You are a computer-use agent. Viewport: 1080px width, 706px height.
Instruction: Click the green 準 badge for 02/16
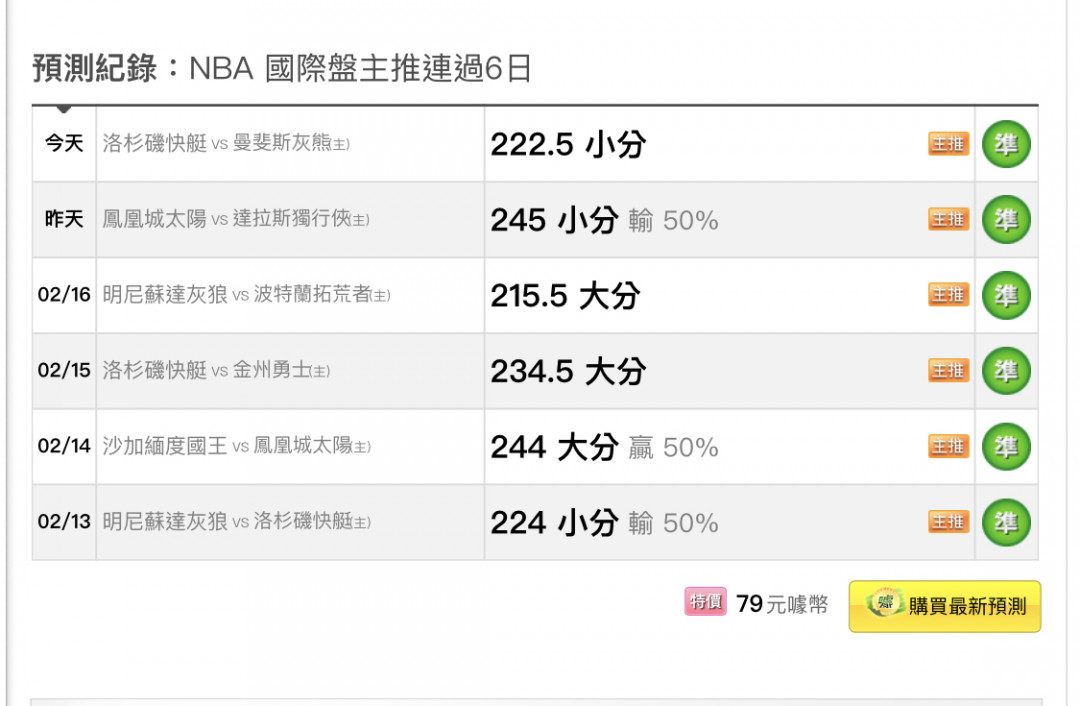(x=1006, y=295)
